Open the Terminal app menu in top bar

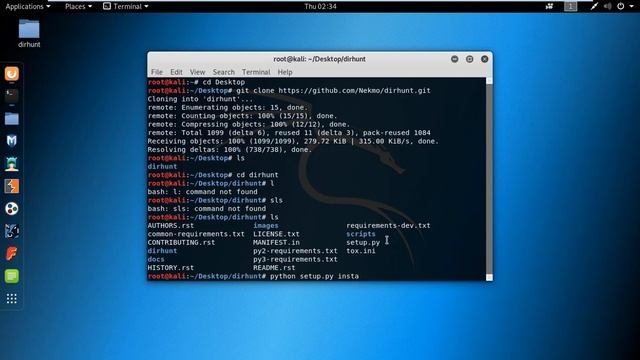[x=126, y=6]
